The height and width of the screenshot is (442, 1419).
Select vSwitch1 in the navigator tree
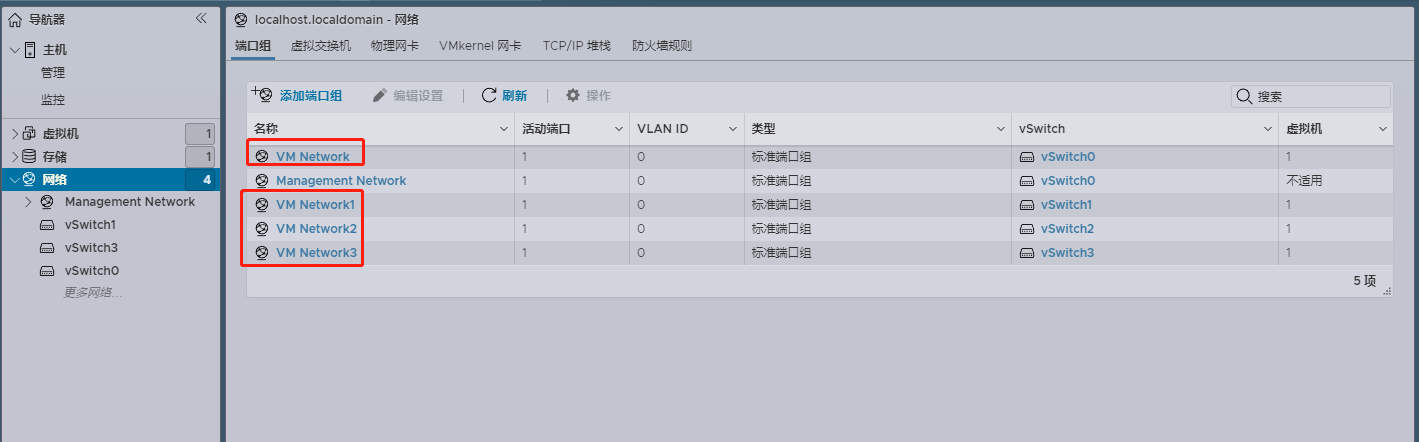[x=90, y=225]
